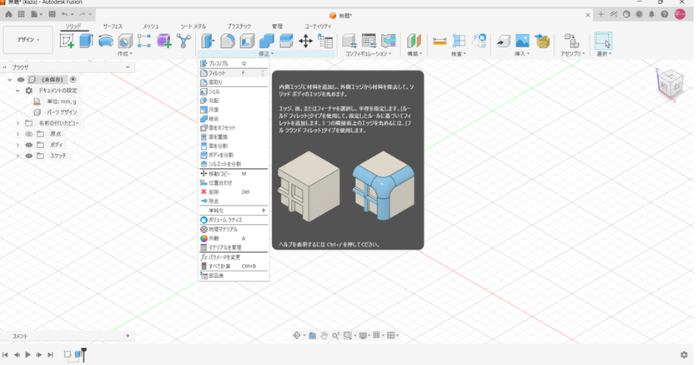Viewport: 698px width, 365px height.
Task: Toggle visibility eye of ボディ folder
Action: (29, 145)
